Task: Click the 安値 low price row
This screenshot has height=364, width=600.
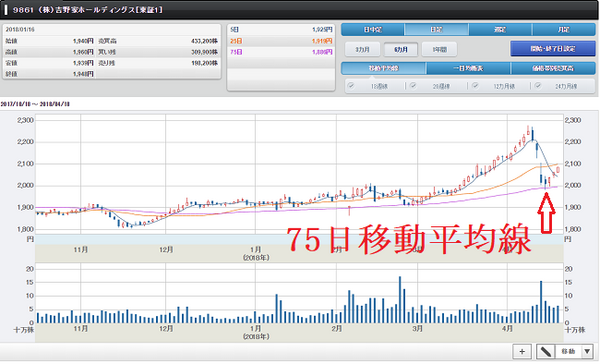Action: point(50,63)
